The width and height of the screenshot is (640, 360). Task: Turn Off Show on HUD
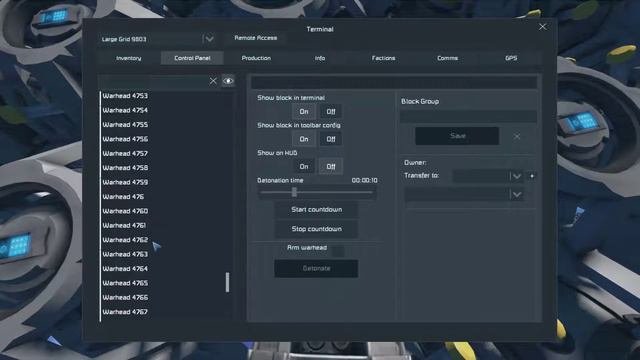(x=331, y=167)
